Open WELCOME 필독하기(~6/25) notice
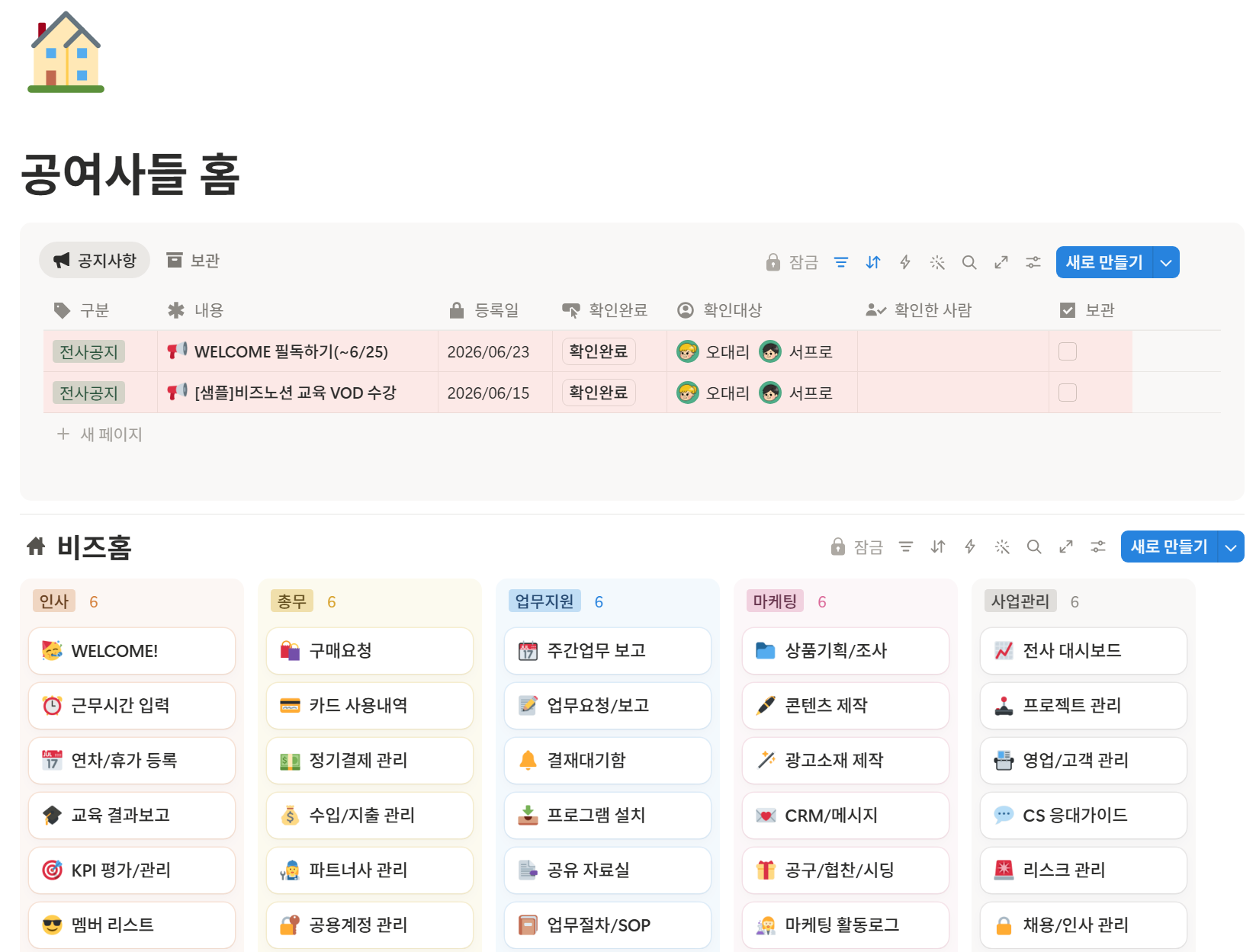The width and height of the screenshot is (1256, 952). [x=291, y=351]
